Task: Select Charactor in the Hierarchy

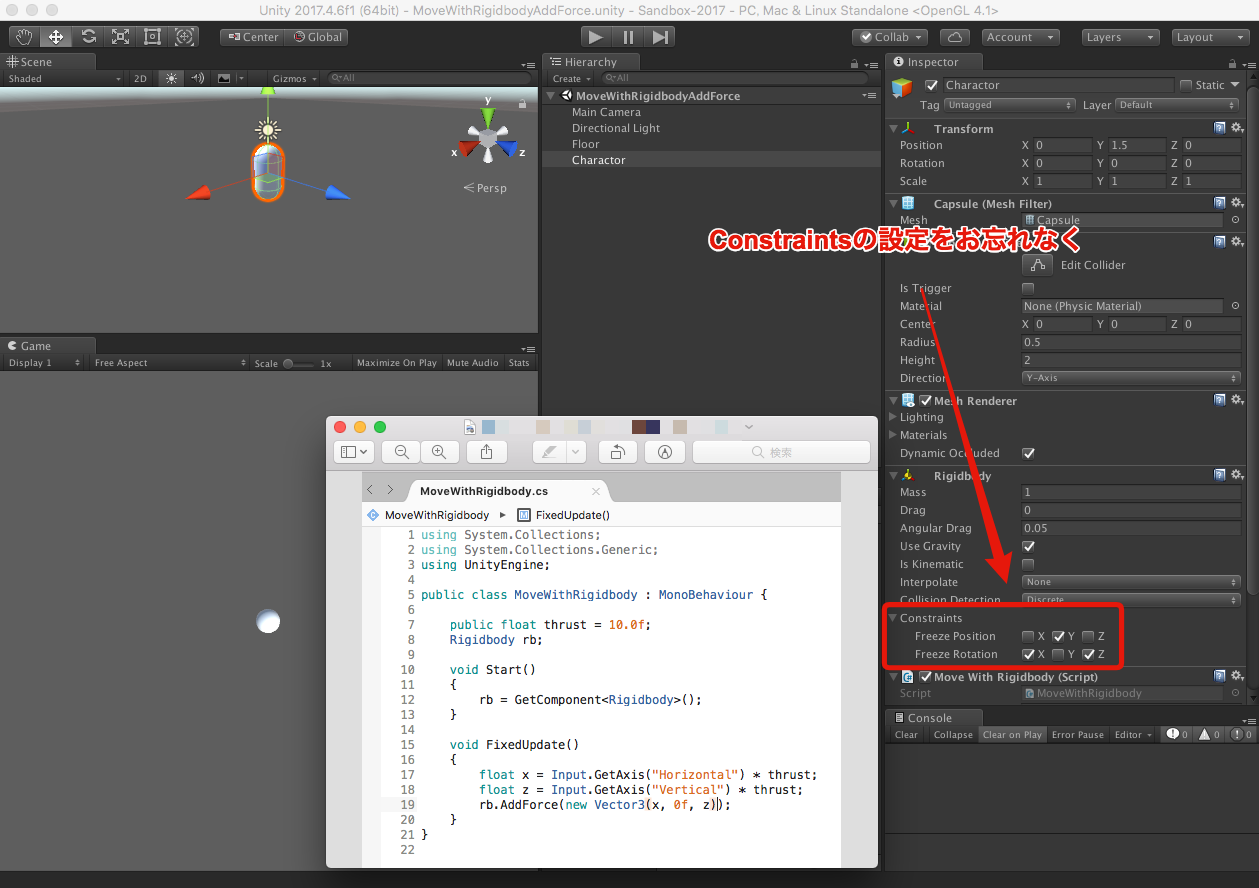Action: pyautogui.click(x=599, y=160)
